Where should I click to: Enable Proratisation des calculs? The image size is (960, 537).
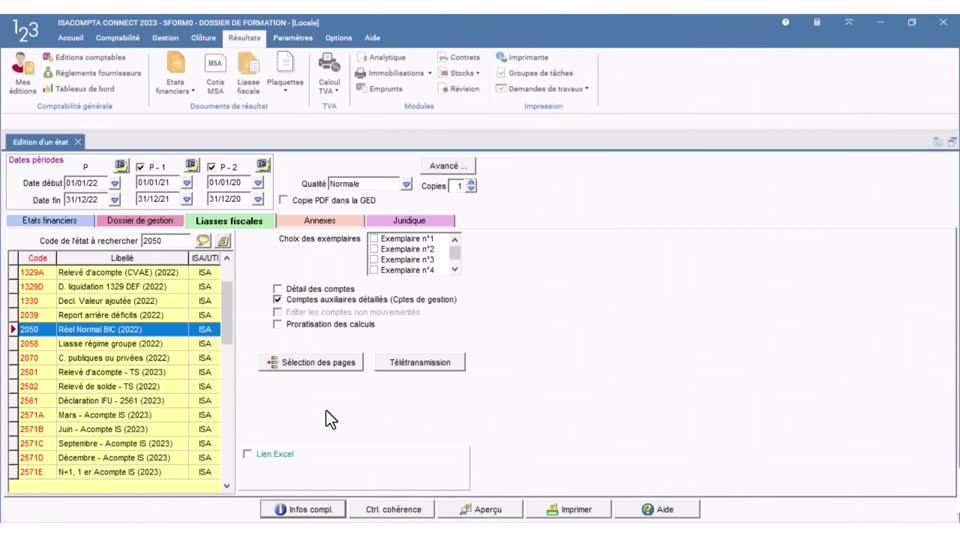[x=277, y=324]
